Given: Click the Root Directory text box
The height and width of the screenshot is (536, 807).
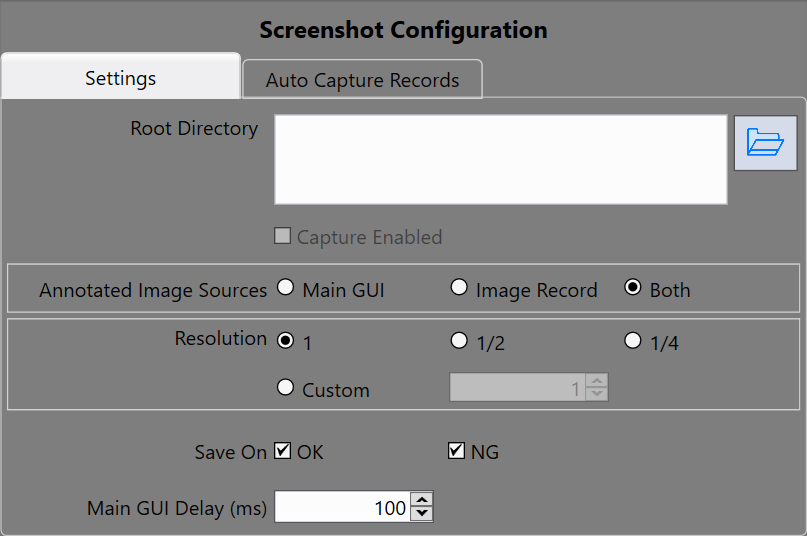Looking at the screenshot, I should click(x=500, y=159).
